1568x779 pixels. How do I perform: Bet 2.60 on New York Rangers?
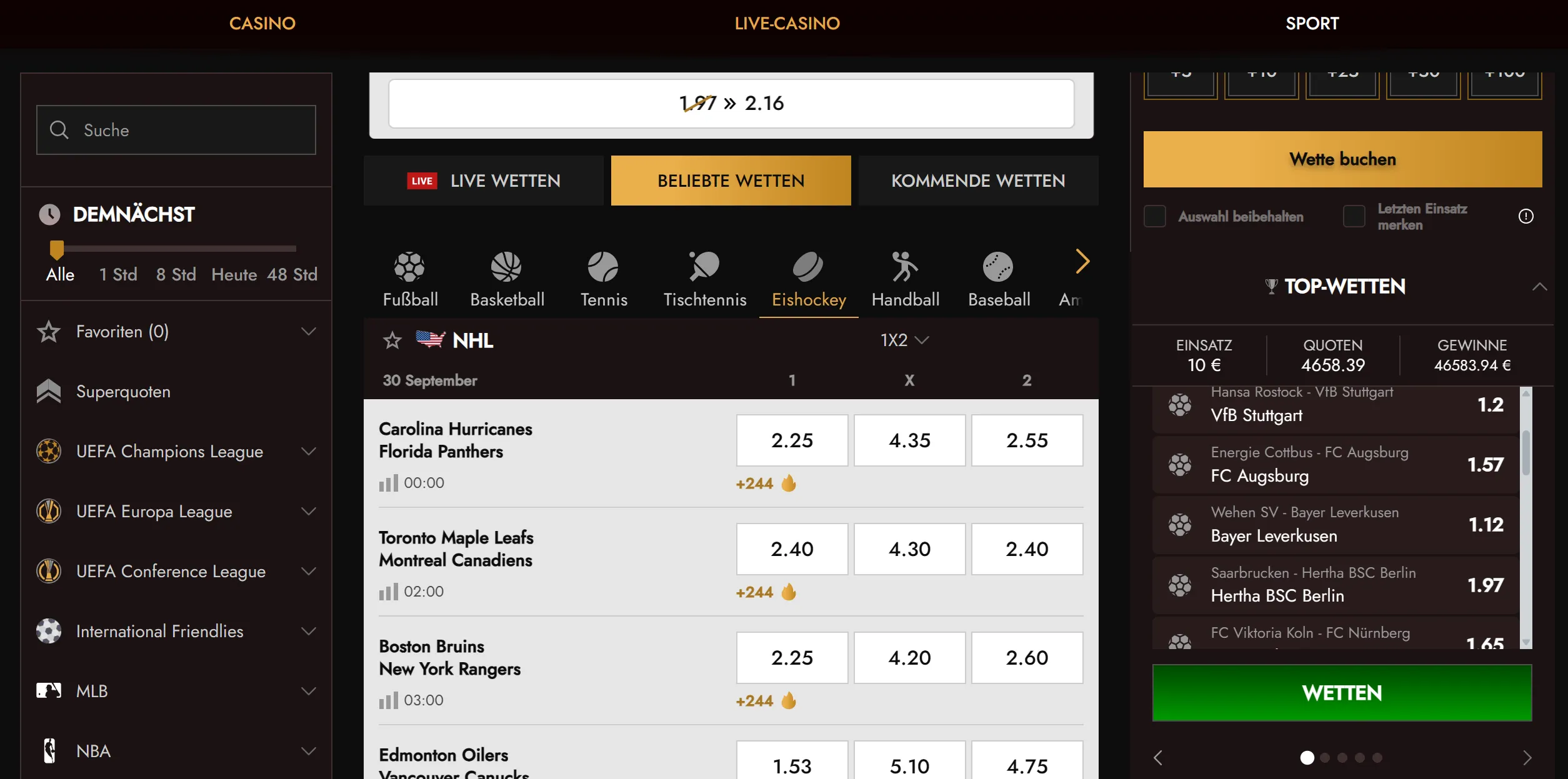coord(1027,658)
